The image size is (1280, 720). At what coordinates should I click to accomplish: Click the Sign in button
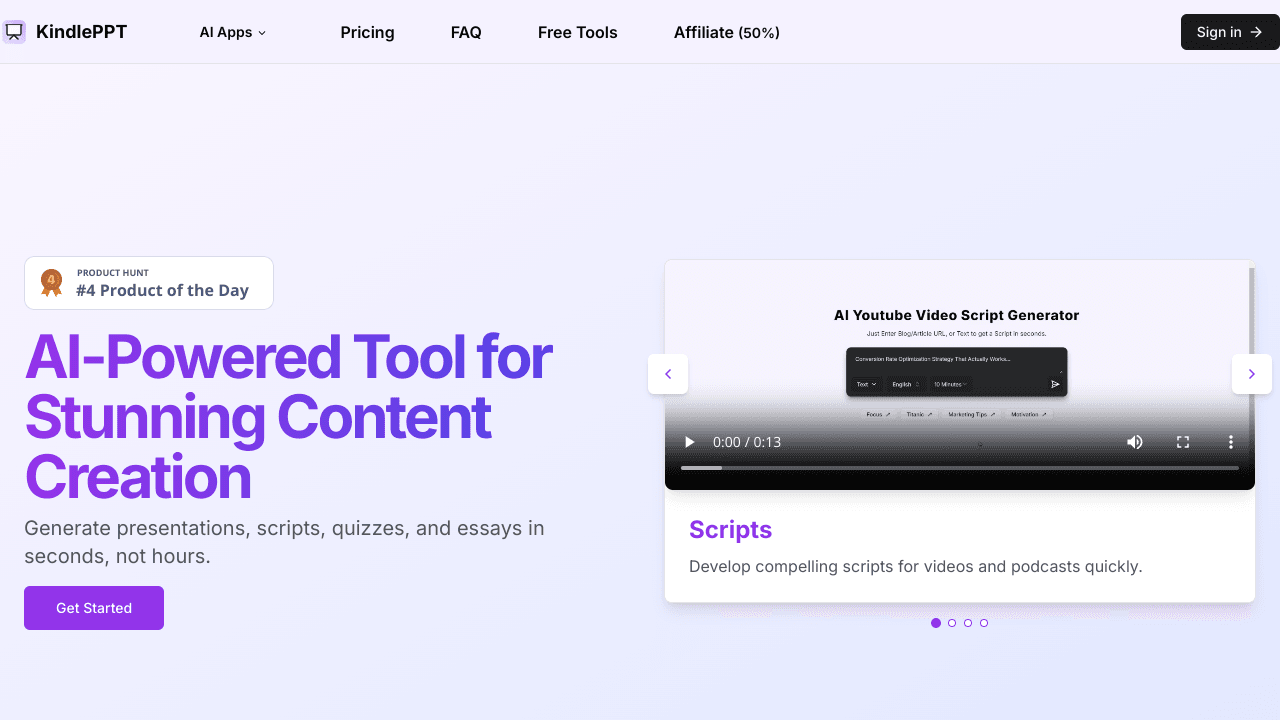[x=1229, y=32]
